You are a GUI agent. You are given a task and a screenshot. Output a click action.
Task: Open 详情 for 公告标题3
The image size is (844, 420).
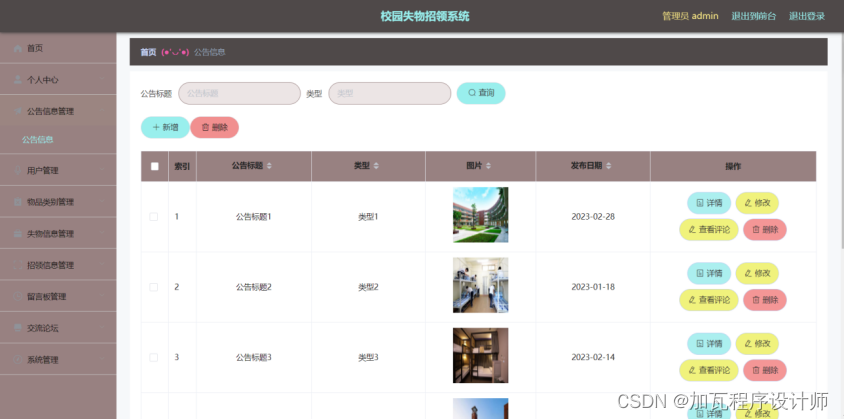click(709, 344)
